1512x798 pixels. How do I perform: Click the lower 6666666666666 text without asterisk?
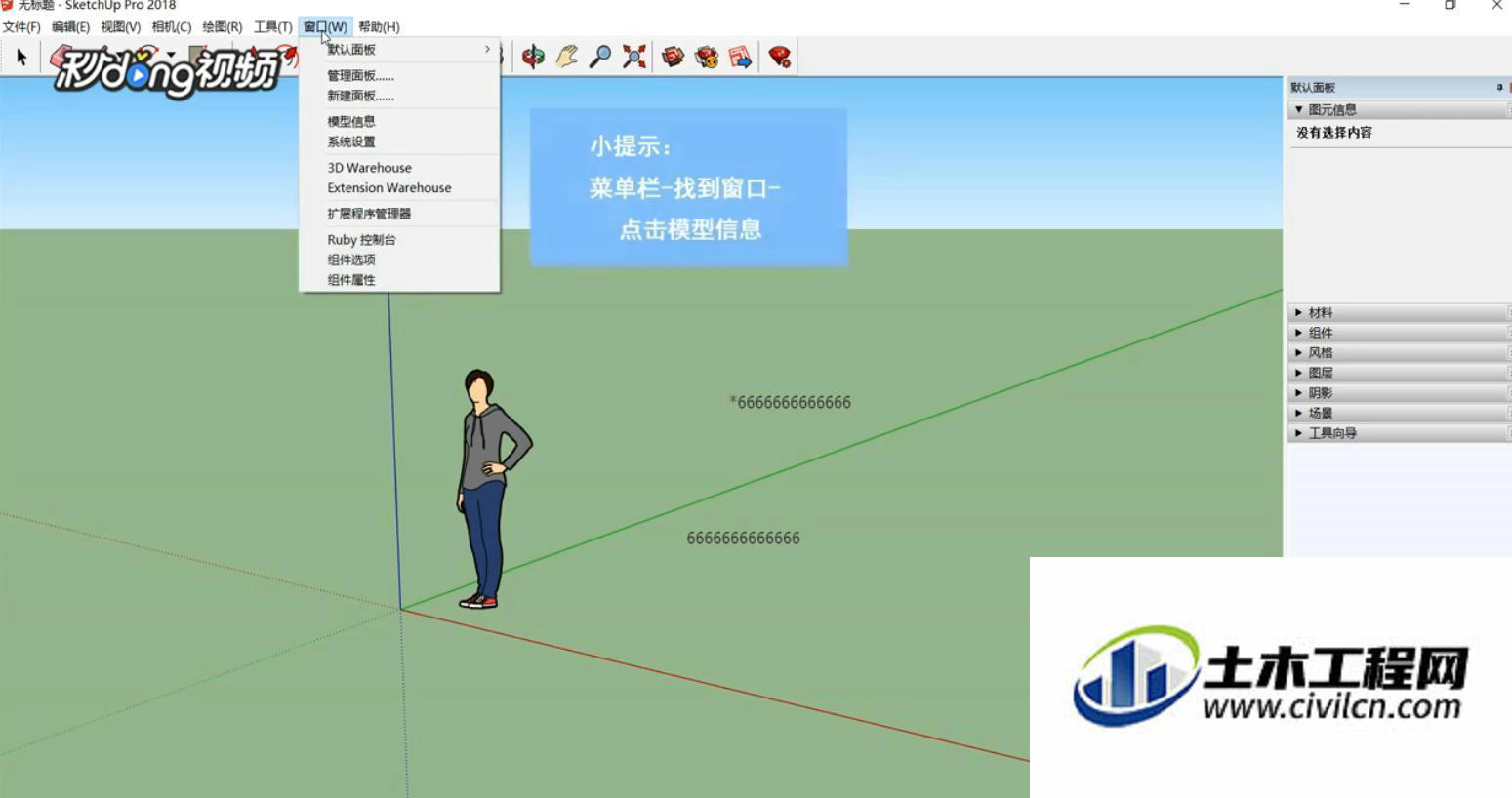coord(744,538)
